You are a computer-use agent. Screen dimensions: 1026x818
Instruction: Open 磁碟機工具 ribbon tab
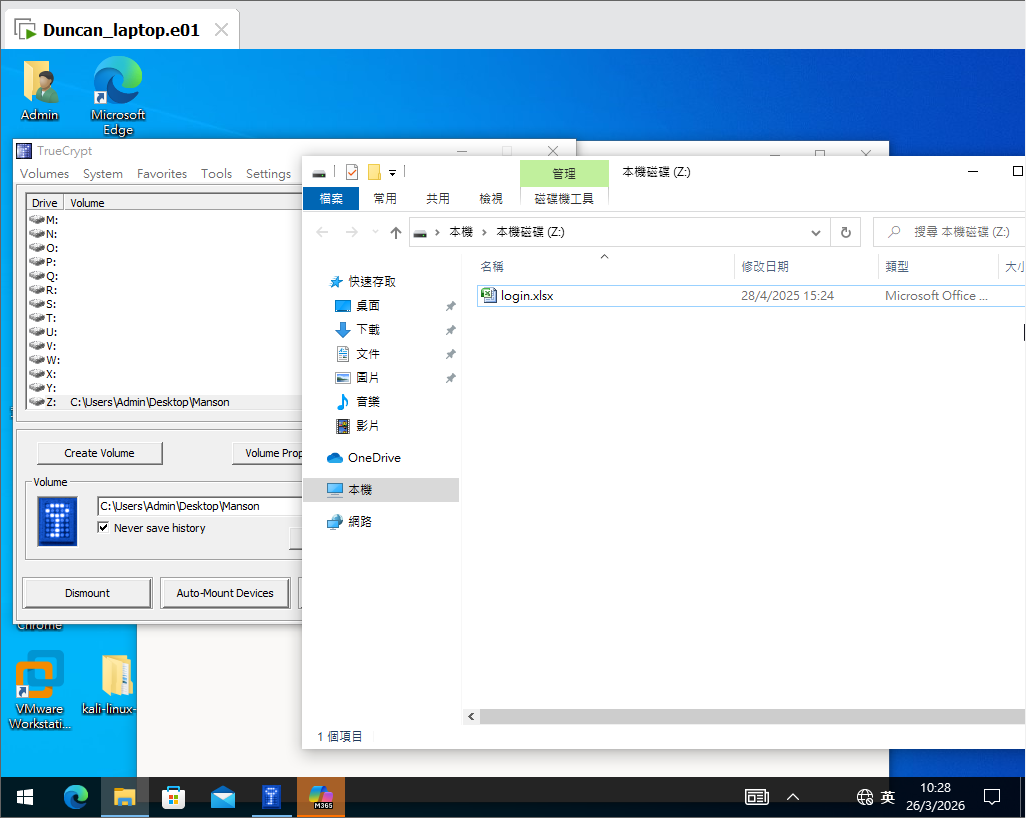564,198
